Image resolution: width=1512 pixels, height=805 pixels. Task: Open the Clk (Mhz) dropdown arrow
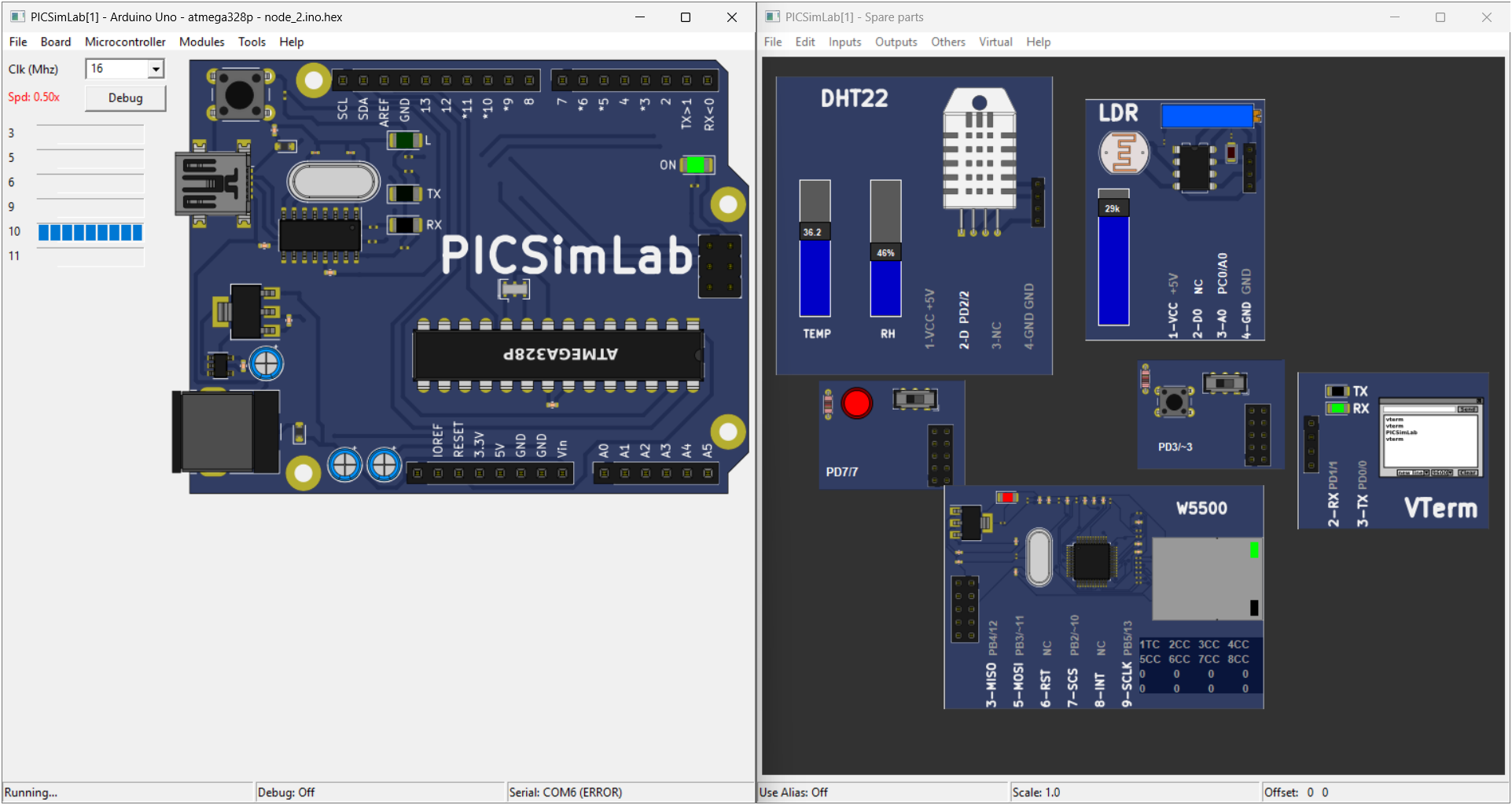click(156, 69)
